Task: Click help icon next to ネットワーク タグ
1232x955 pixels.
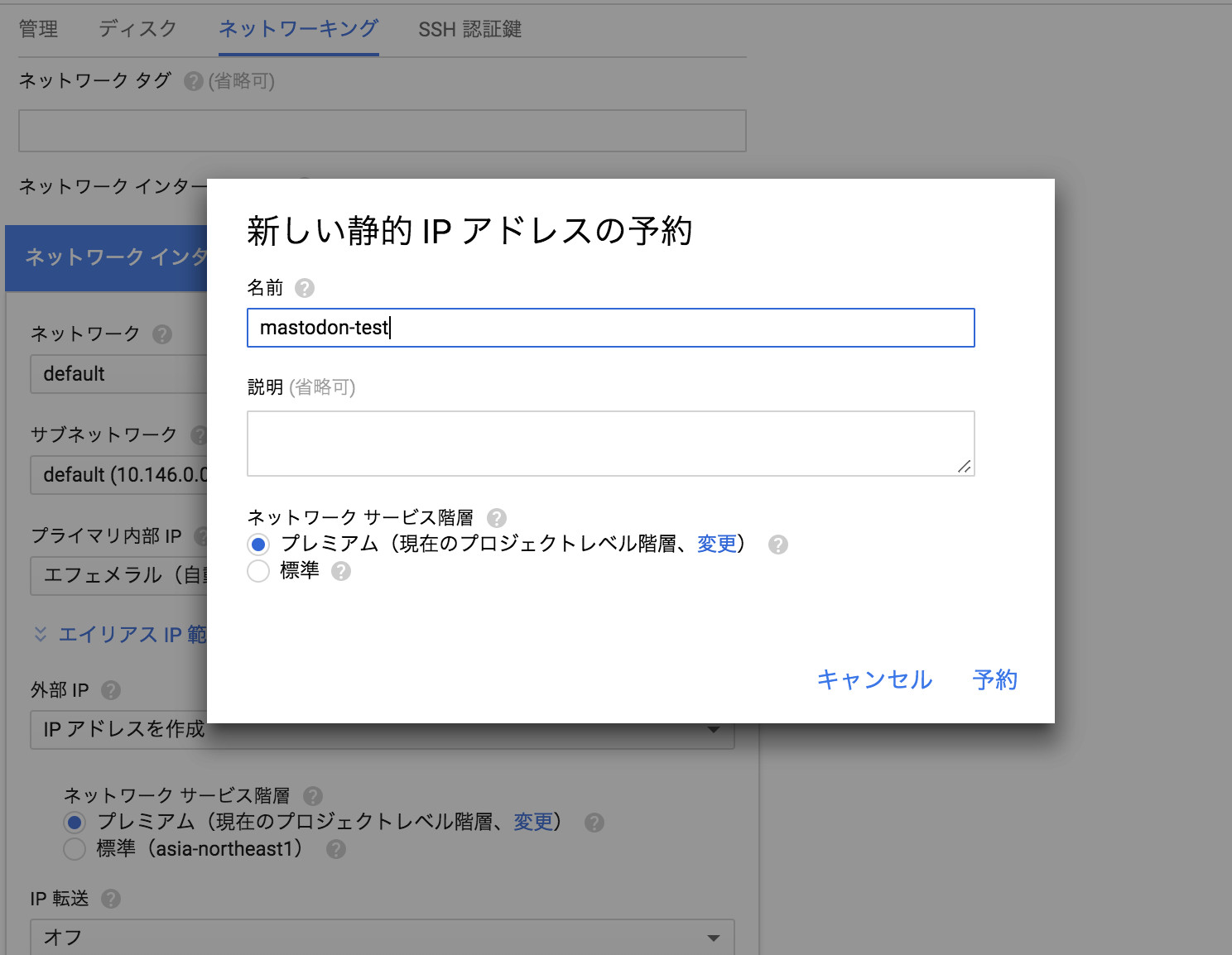Action: tap(194, 81)
